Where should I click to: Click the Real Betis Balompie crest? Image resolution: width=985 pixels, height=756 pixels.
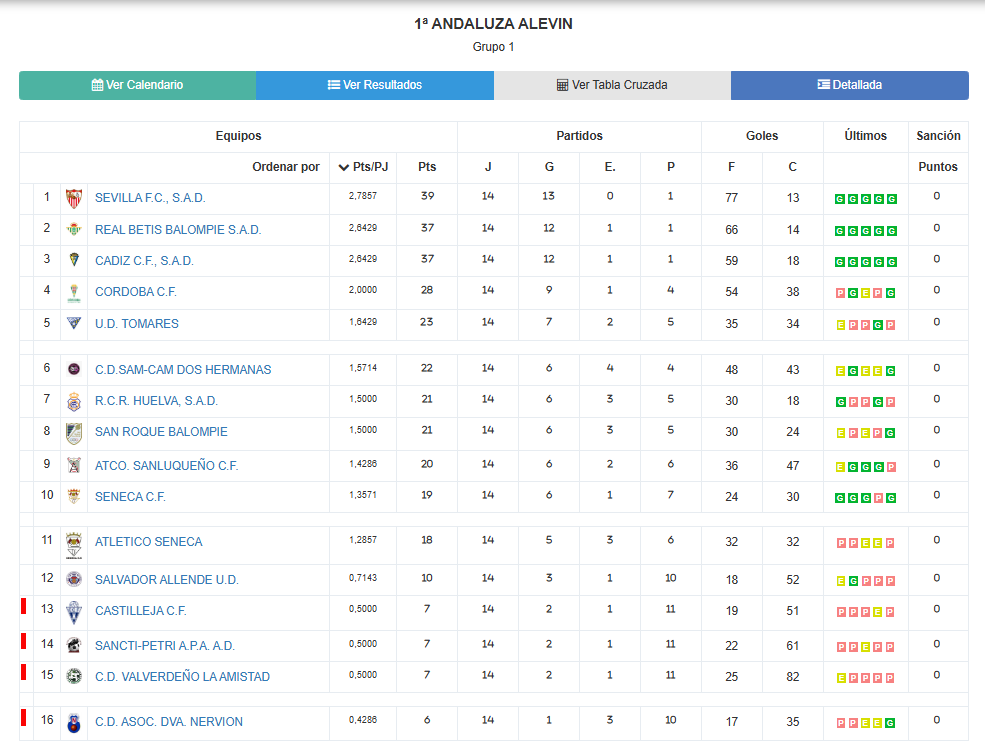[x=73, y=229]
